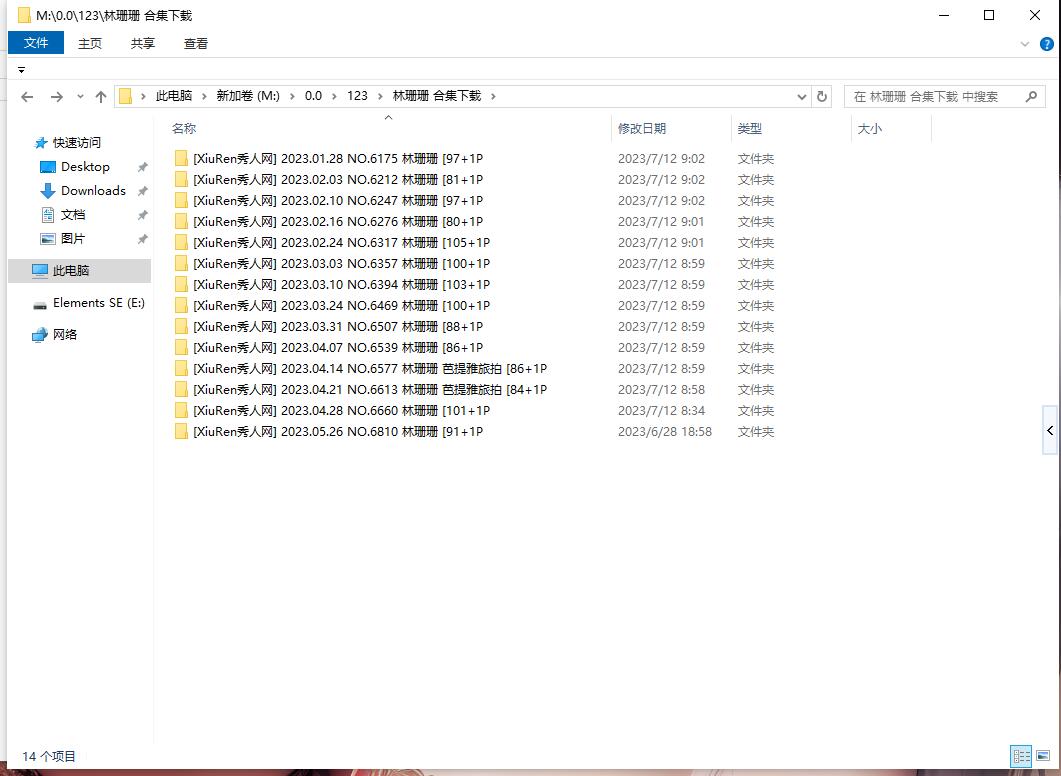This screenshot has width=1061, height=776.
Task: Click the magnifier icon in the search box
Action: point(1031,97)
